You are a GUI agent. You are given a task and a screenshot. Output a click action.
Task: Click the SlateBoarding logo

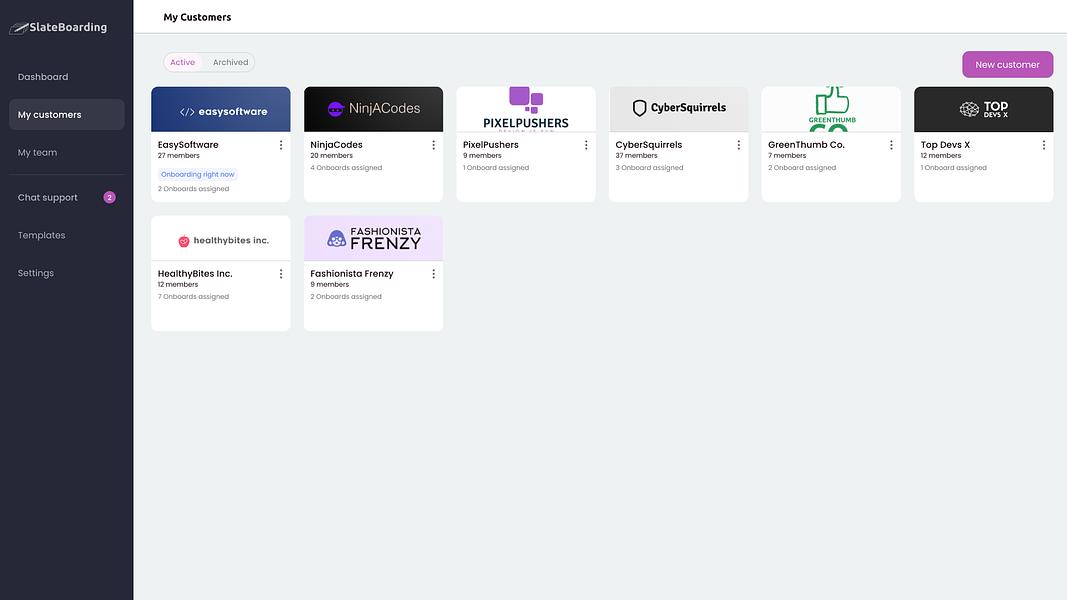[59, 27]
